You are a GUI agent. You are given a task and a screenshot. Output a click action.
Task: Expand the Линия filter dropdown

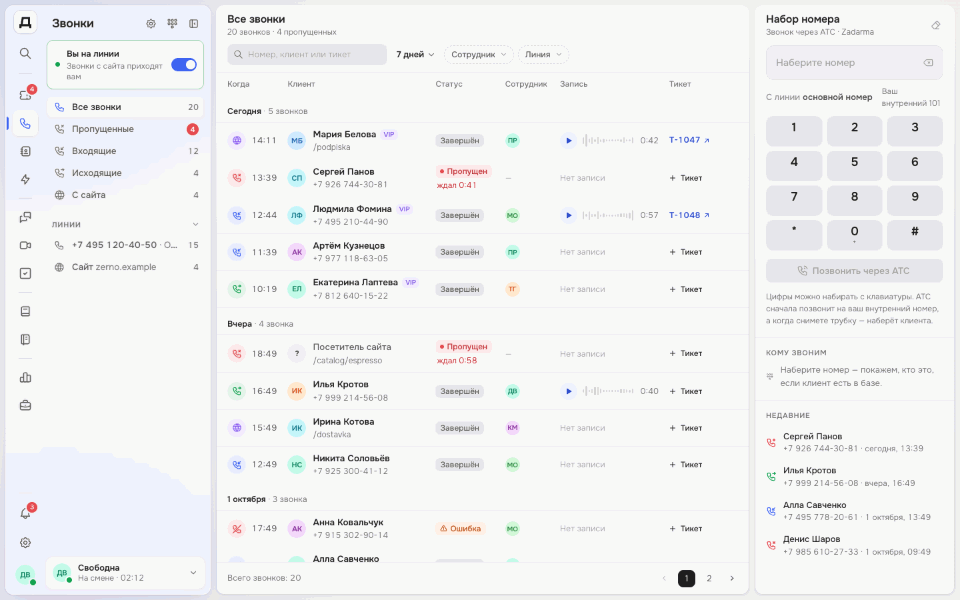coord(543,54)
